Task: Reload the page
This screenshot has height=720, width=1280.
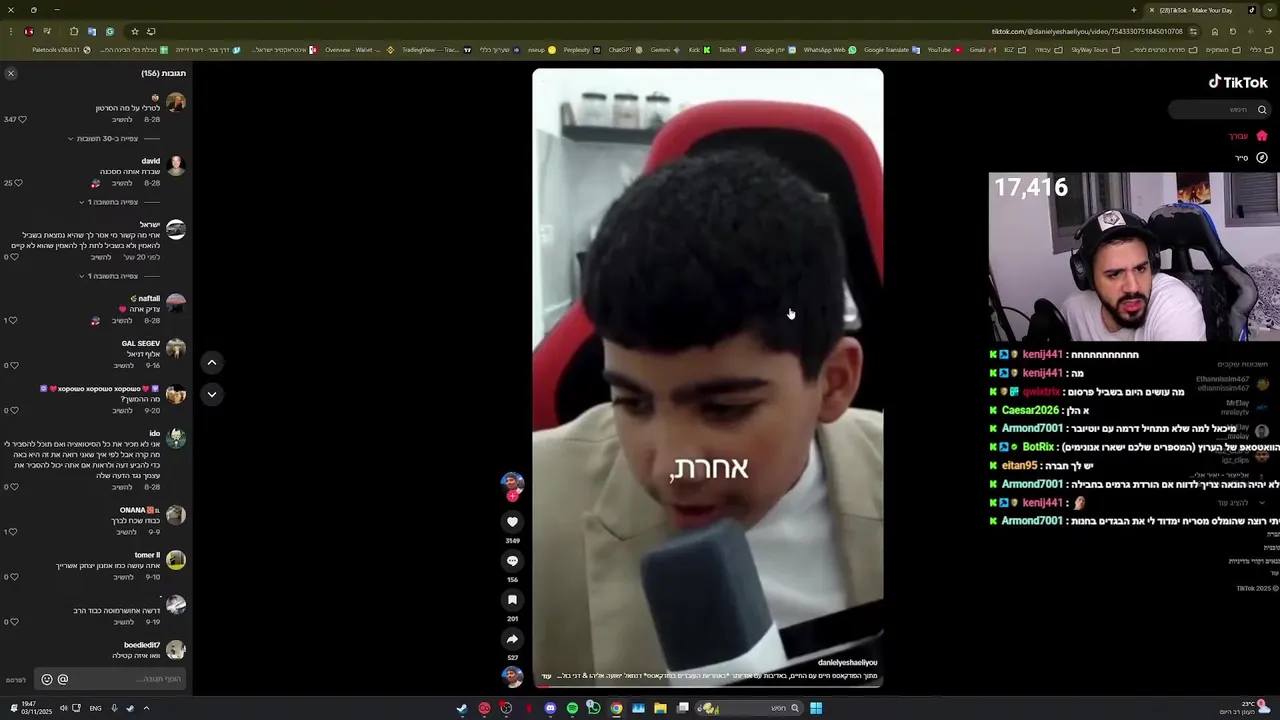Action: (1233, 31)
